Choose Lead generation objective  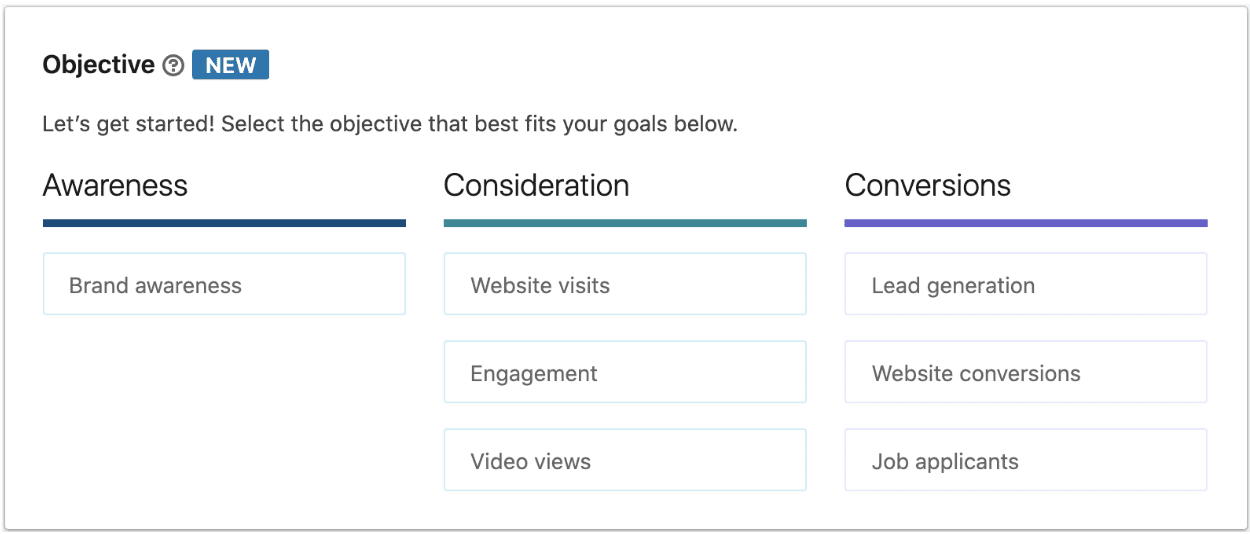pyautogui.click(x=1026, y=284)
